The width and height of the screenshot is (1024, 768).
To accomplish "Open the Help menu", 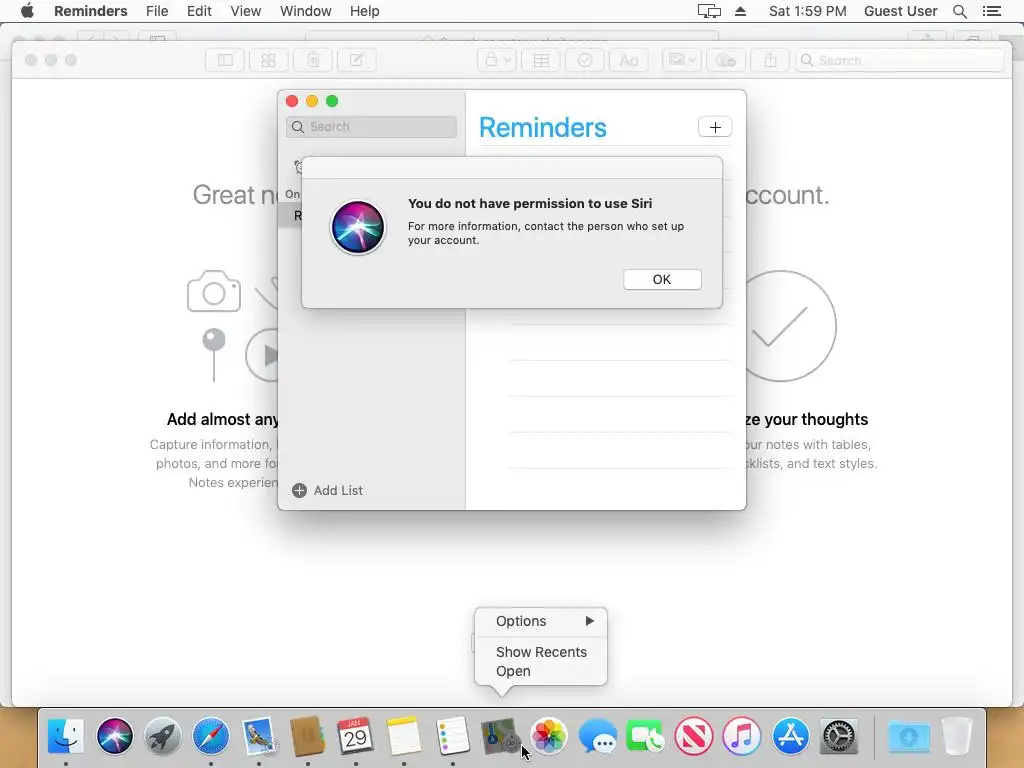I will tap(364, 11).
